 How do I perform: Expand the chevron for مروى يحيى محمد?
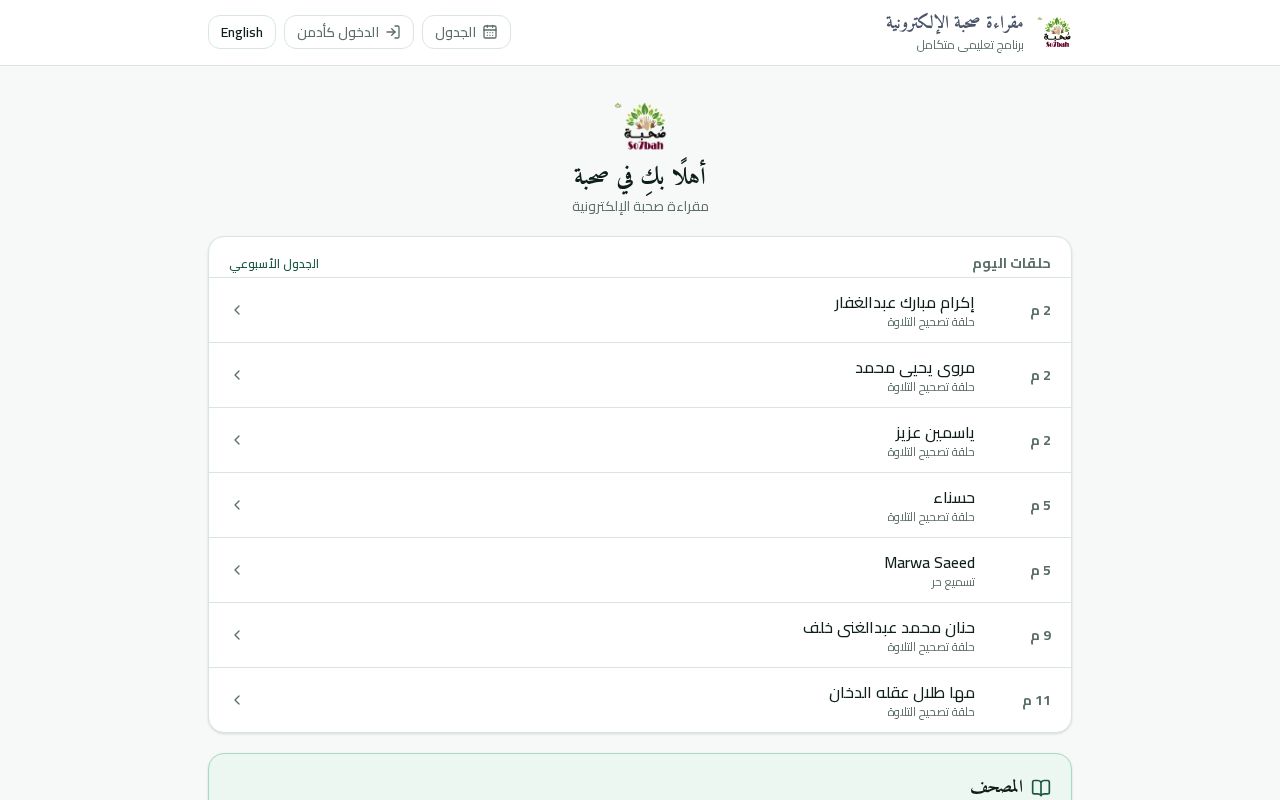pyautogui.click(x=237, y=375)
